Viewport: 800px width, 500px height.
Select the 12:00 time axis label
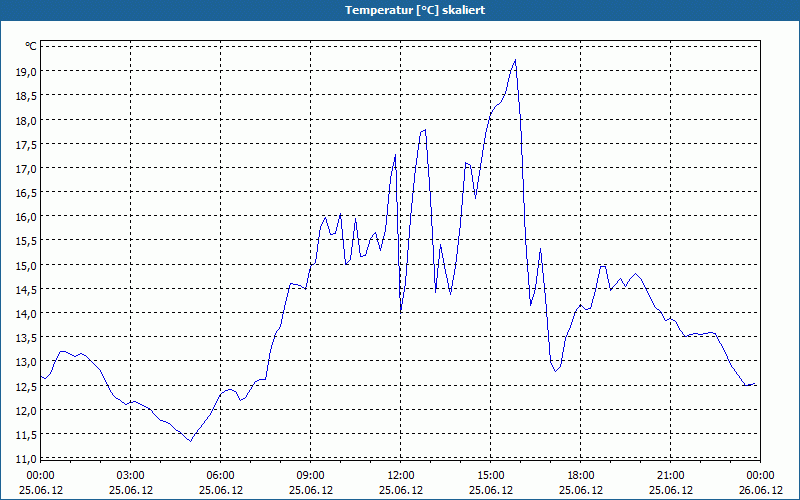pyautogui.click(x=401, y=476)
